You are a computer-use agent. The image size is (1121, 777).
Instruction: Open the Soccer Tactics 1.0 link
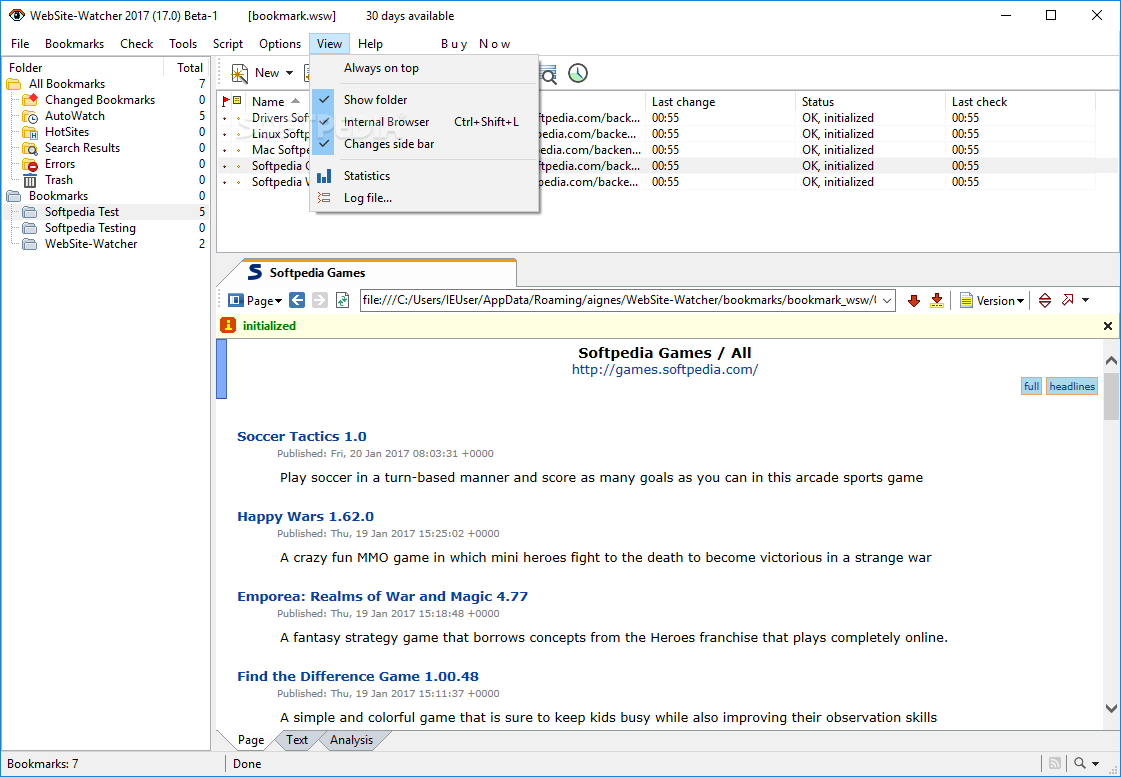click(302, 436)
